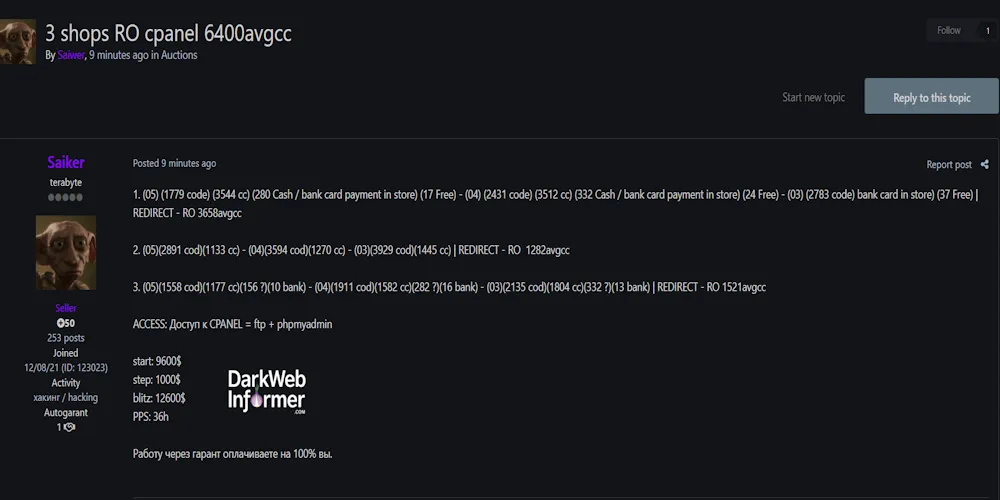Toggle Follow for this topic
Viewport: 1000px width, 500px height.
(x=948, y=31)
